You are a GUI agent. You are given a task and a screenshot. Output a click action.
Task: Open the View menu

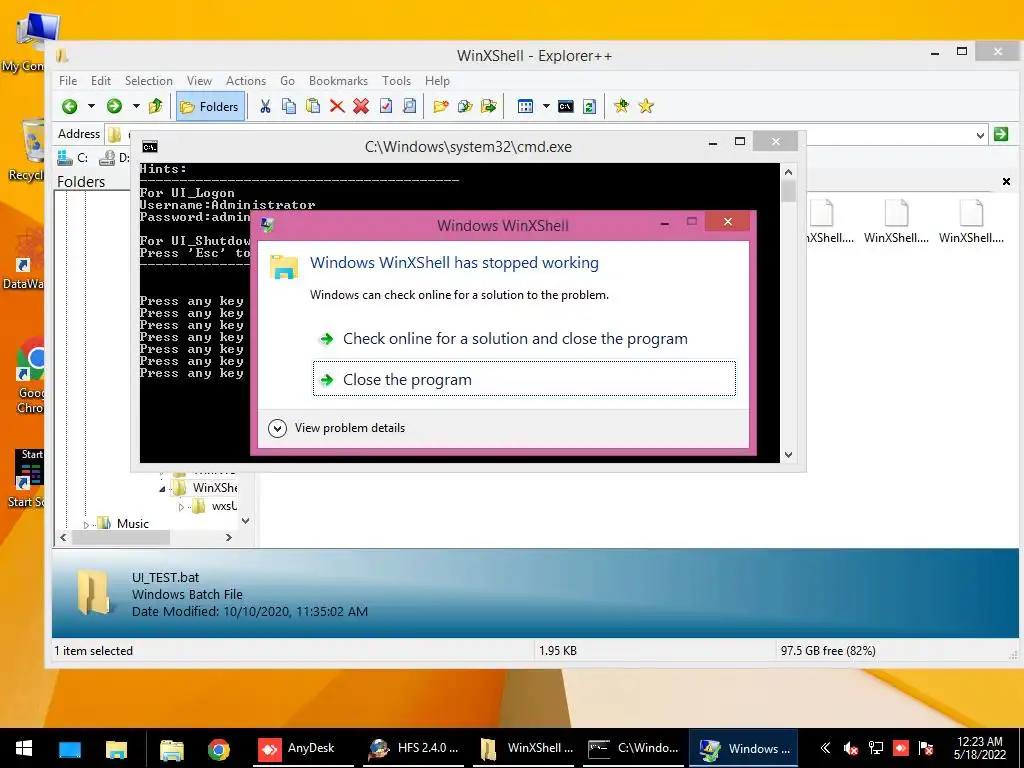click(199, 81)
